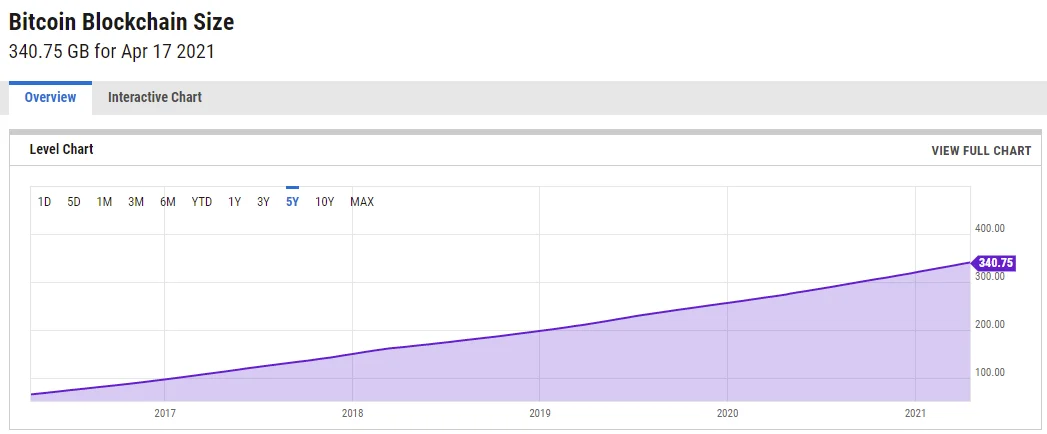
Task: Select the 1D time range
Action: tap(45, 202)
